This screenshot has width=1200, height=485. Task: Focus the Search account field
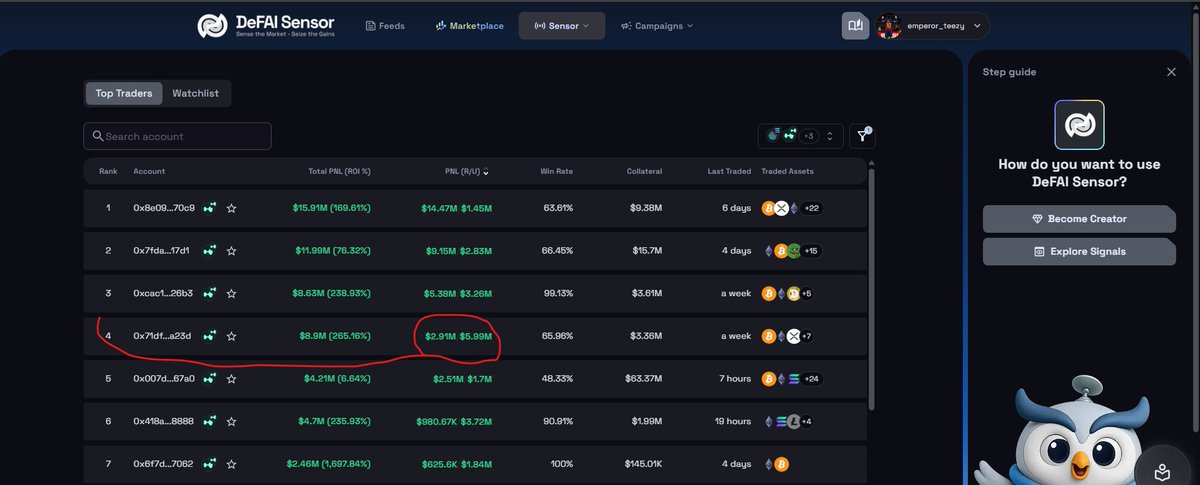click(177, 136)
